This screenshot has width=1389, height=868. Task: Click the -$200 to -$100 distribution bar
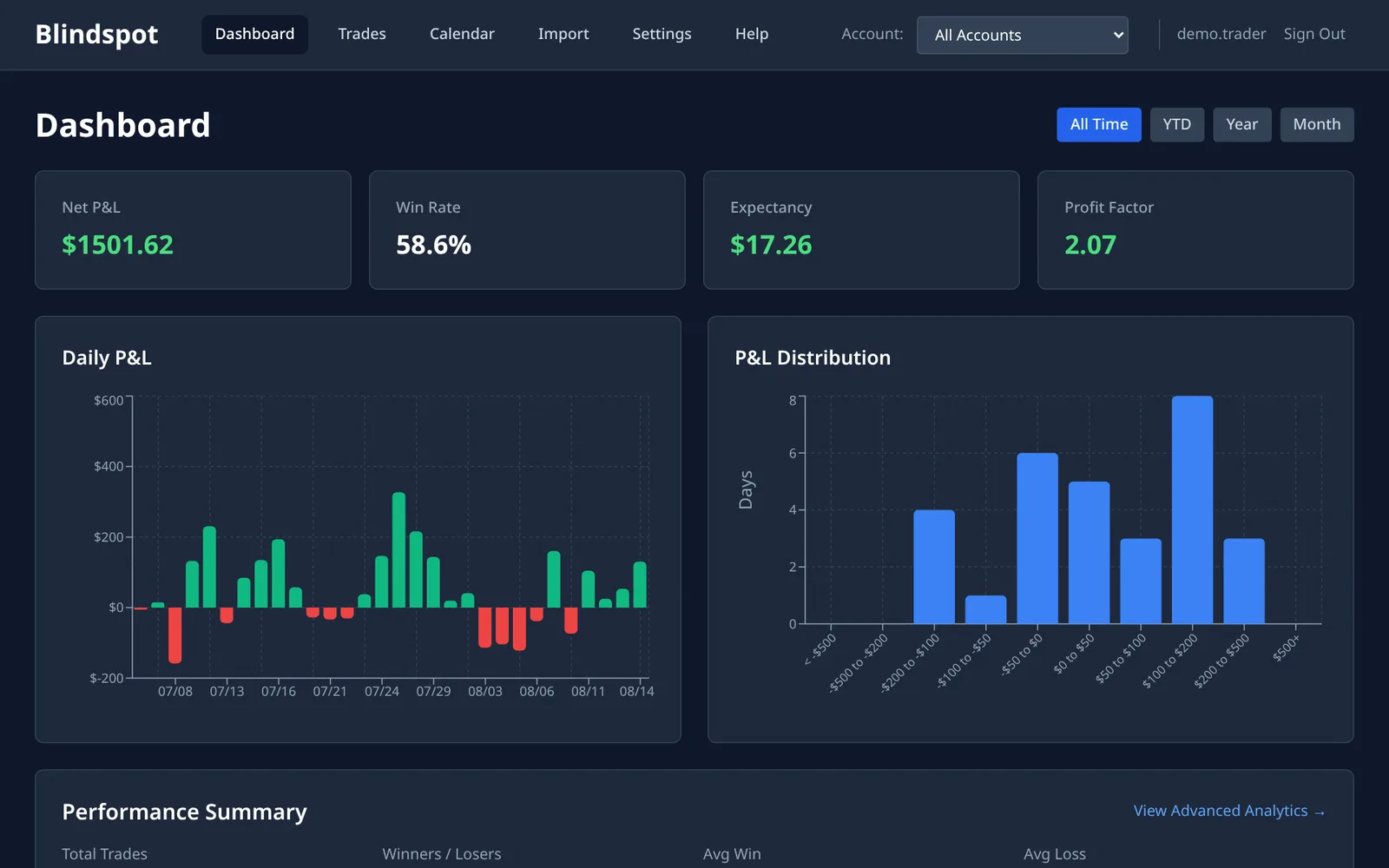(x=934, y=567)
